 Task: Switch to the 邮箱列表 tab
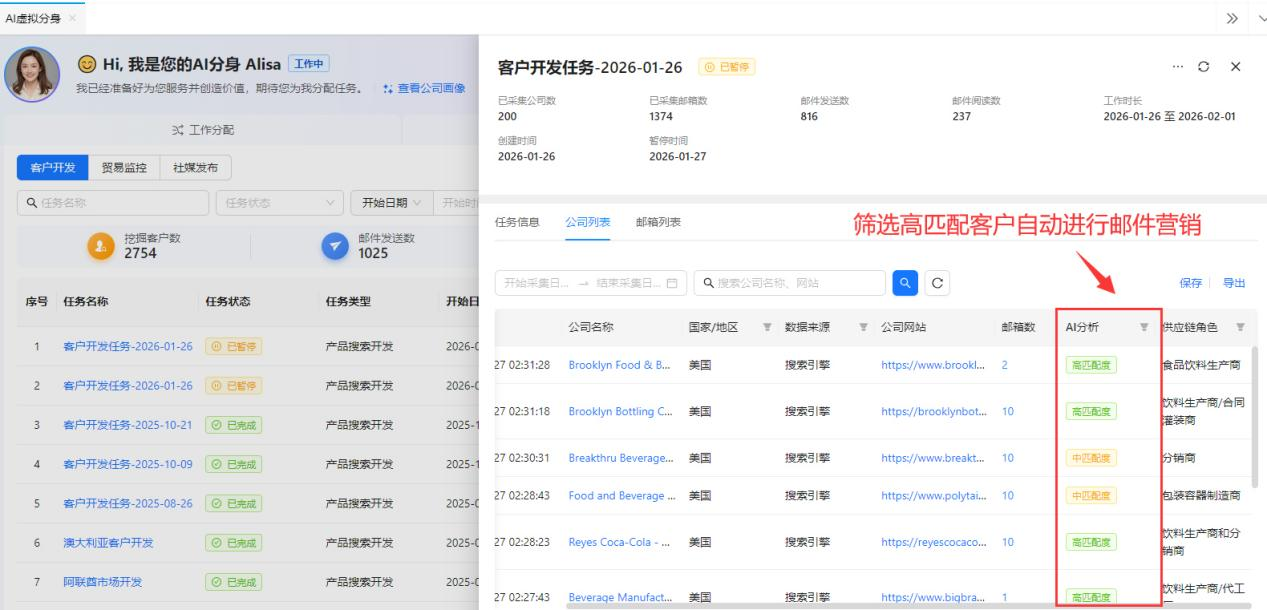point(658,222)
